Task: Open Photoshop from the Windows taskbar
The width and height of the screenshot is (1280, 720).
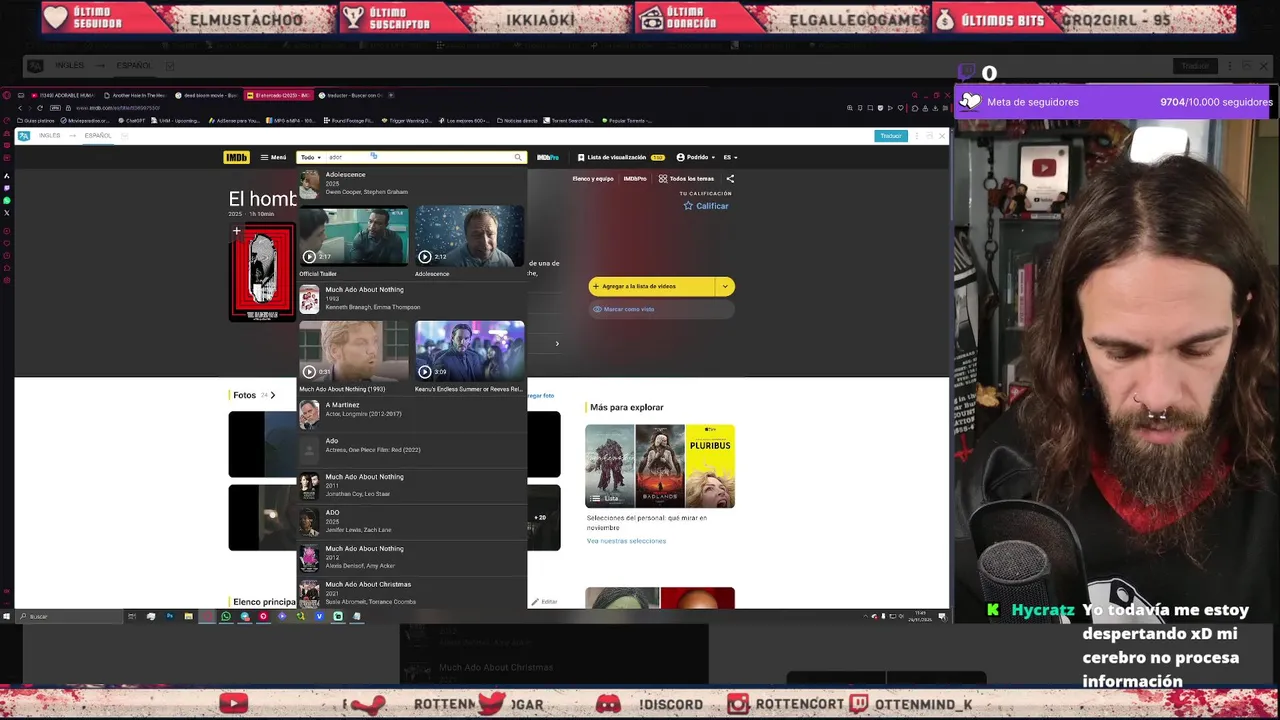Action: (169, 616)
